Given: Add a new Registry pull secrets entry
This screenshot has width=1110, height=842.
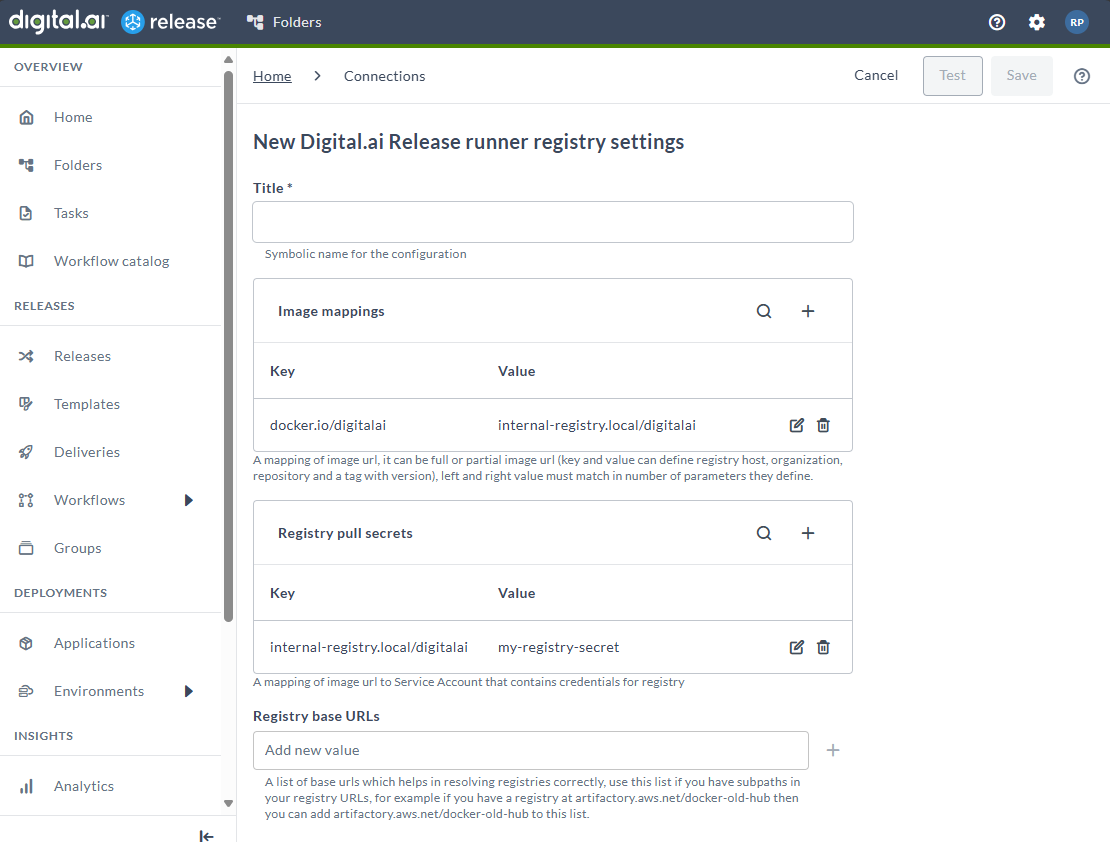Looking at the screenshot, I should (x=808, y=533).
